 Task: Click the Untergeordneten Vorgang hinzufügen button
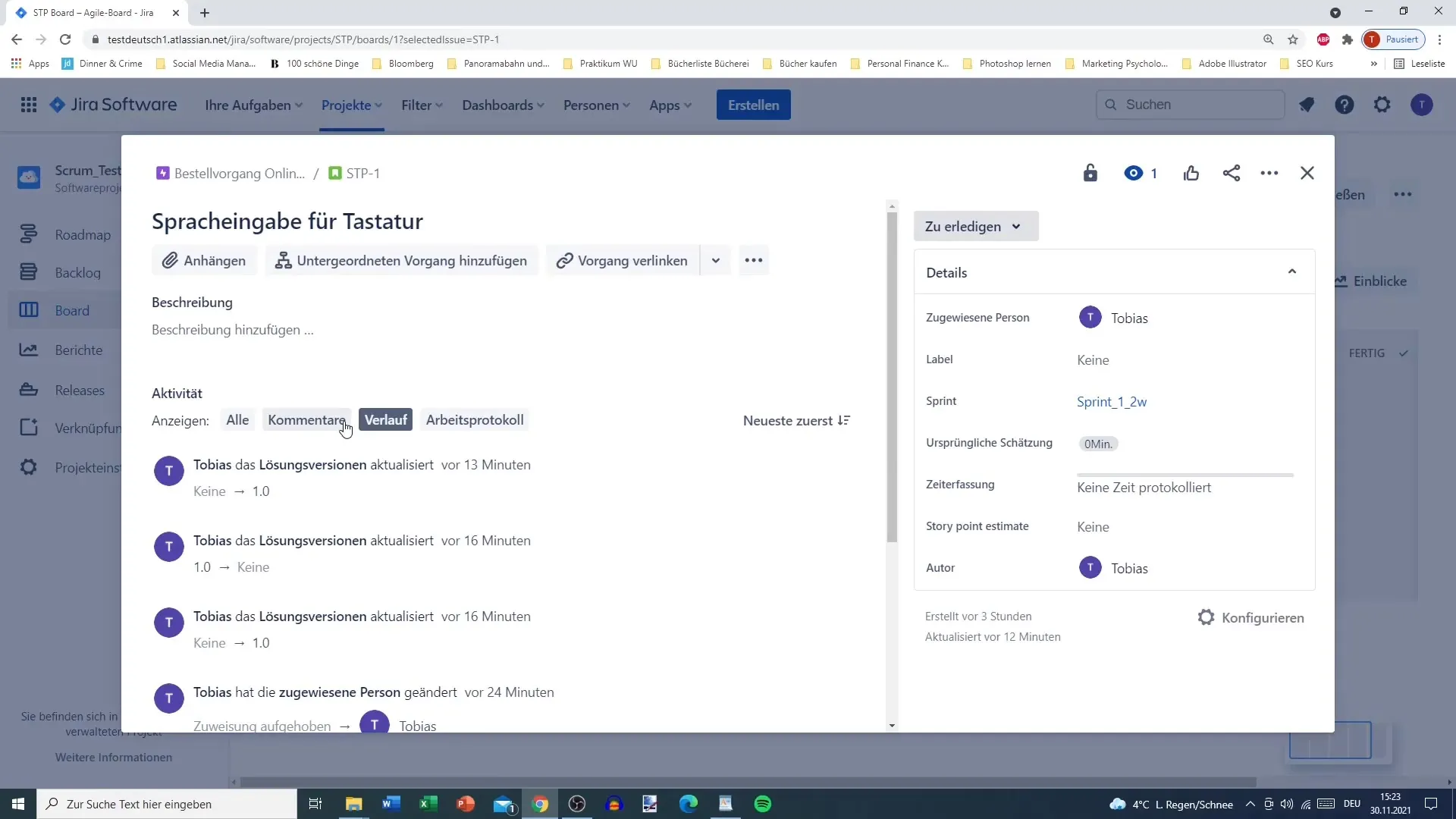[x=402, y=260]
